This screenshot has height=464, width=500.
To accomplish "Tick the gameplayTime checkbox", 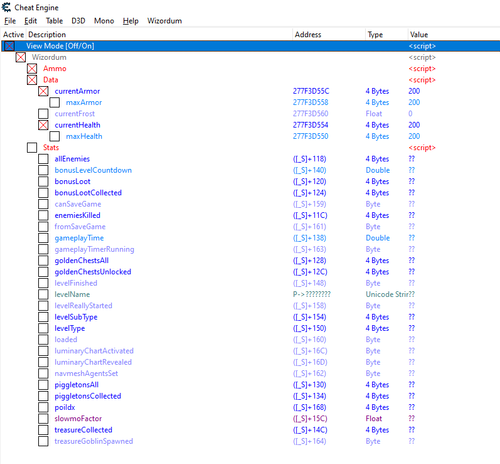I will coord(43,238).
